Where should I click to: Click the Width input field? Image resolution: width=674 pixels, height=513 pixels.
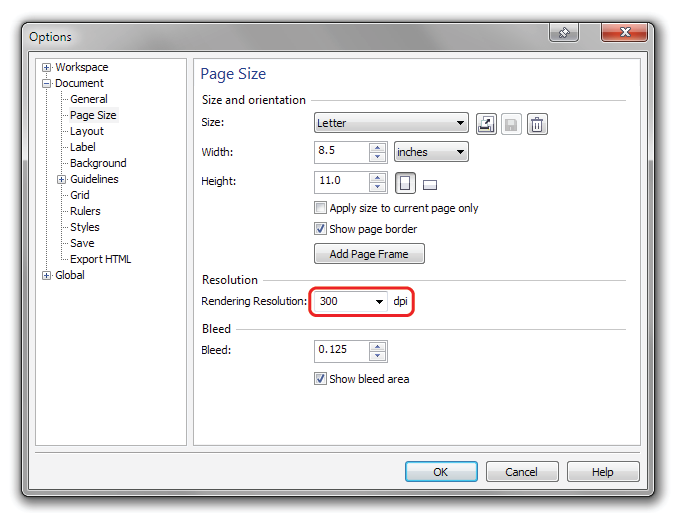pos(342,152)
